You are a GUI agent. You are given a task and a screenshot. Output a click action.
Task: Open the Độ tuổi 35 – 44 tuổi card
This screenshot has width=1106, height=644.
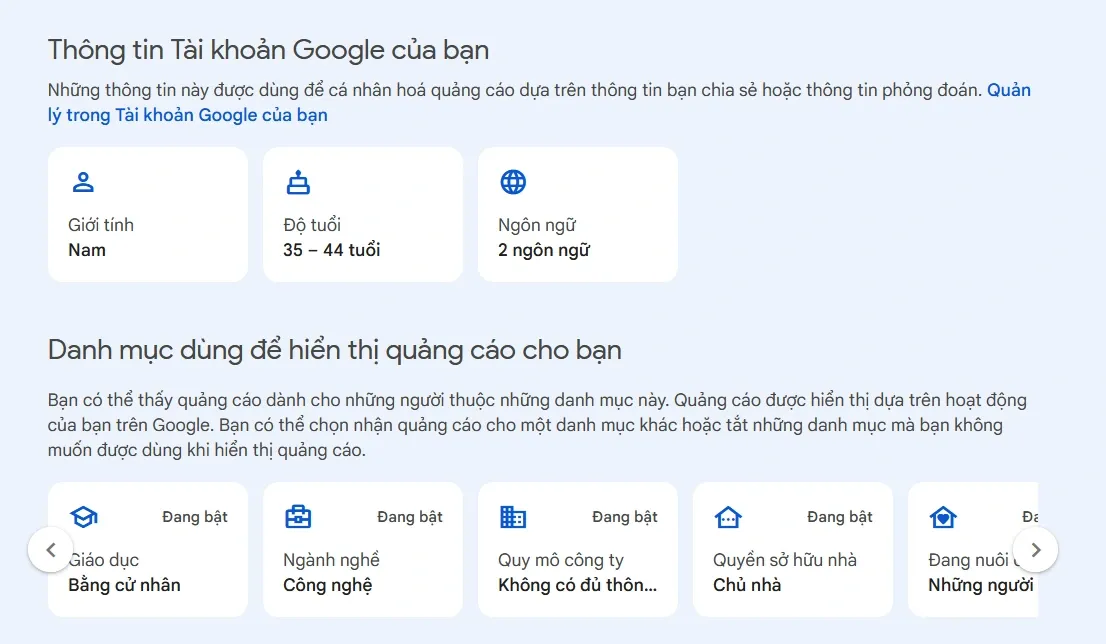[363, 214]
